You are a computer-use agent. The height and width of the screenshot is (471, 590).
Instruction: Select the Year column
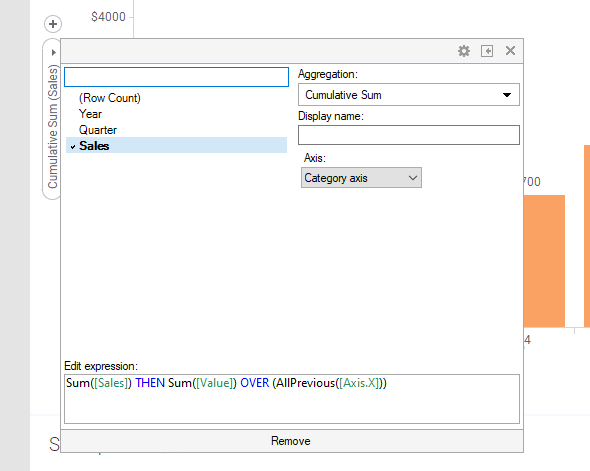coord(90,114)
